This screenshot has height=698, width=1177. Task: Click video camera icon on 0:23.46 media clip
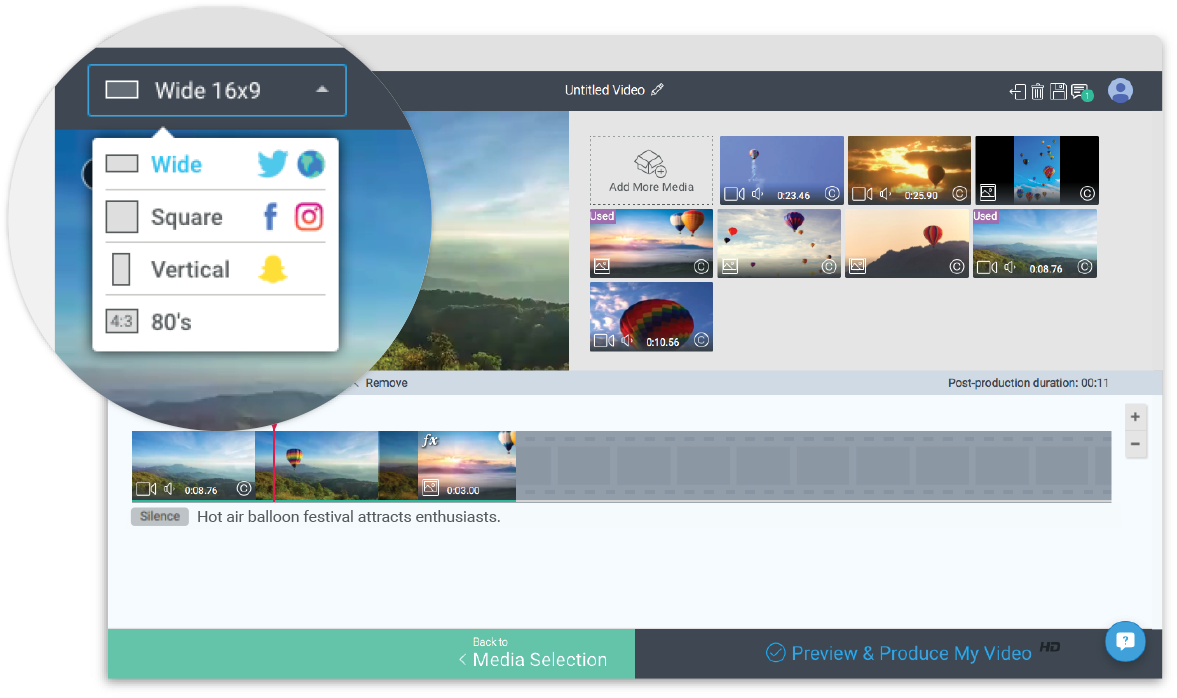click(734, 194)
